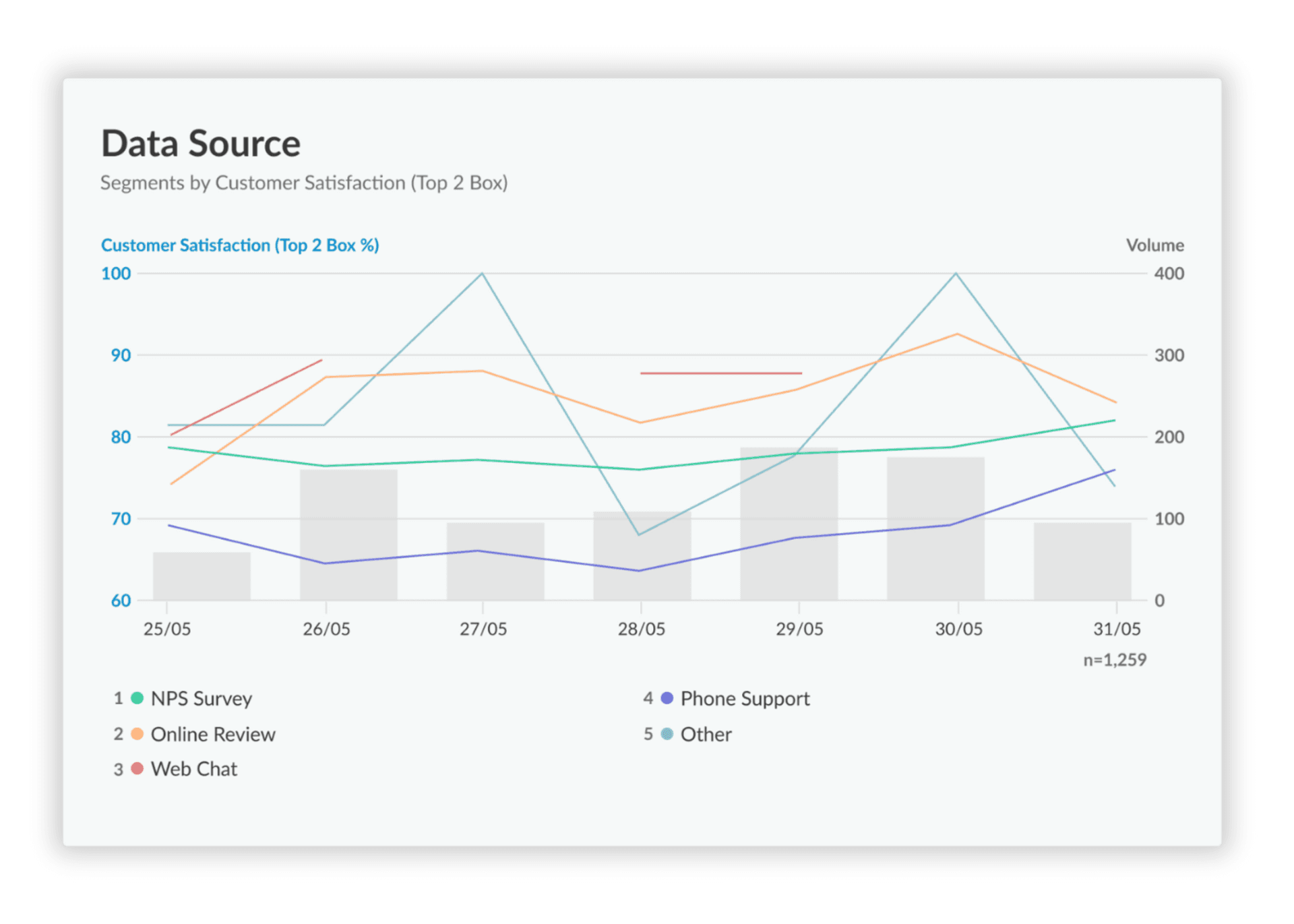1294x924 pixels.
Task: Toggle visibility of the NPS Survey series
Action: coord(200,699)
